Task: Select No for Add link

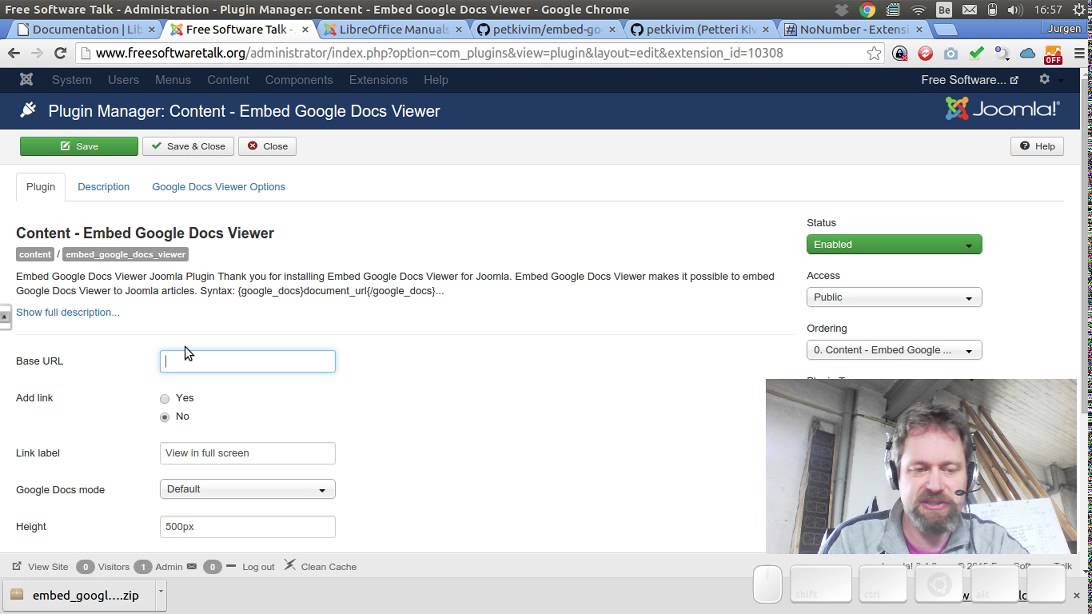Action: coord(164,417)
